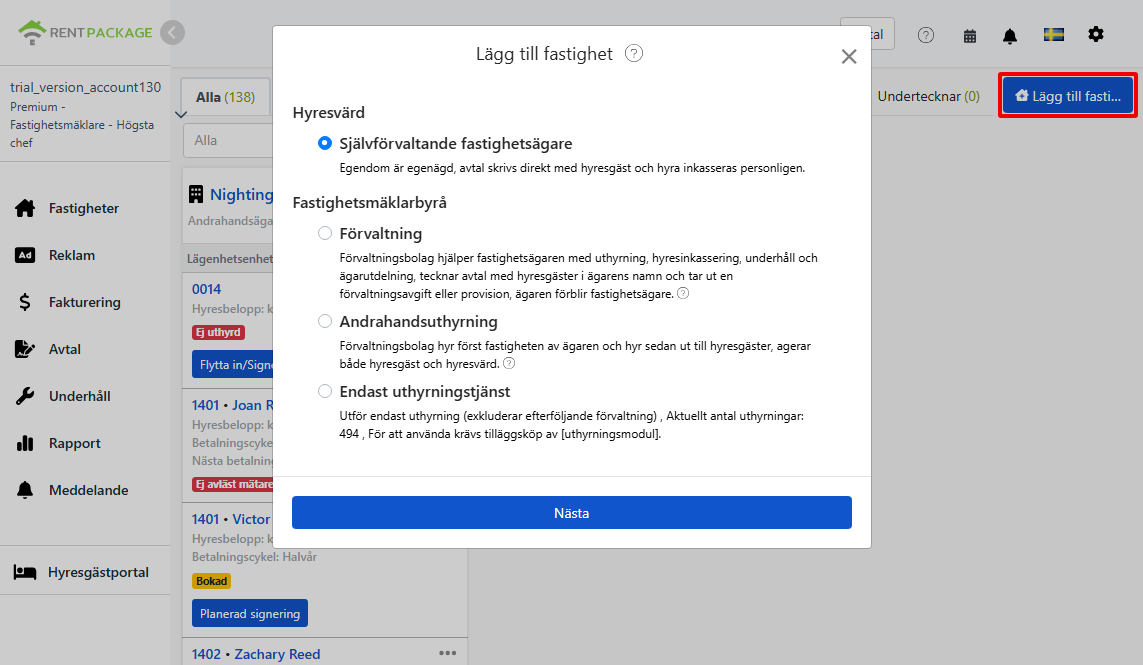The height and width of the screenshot is (665, 1143).
Task: Click the Fakturering dollar icon in the sidebar
Action: pos(25,302)
